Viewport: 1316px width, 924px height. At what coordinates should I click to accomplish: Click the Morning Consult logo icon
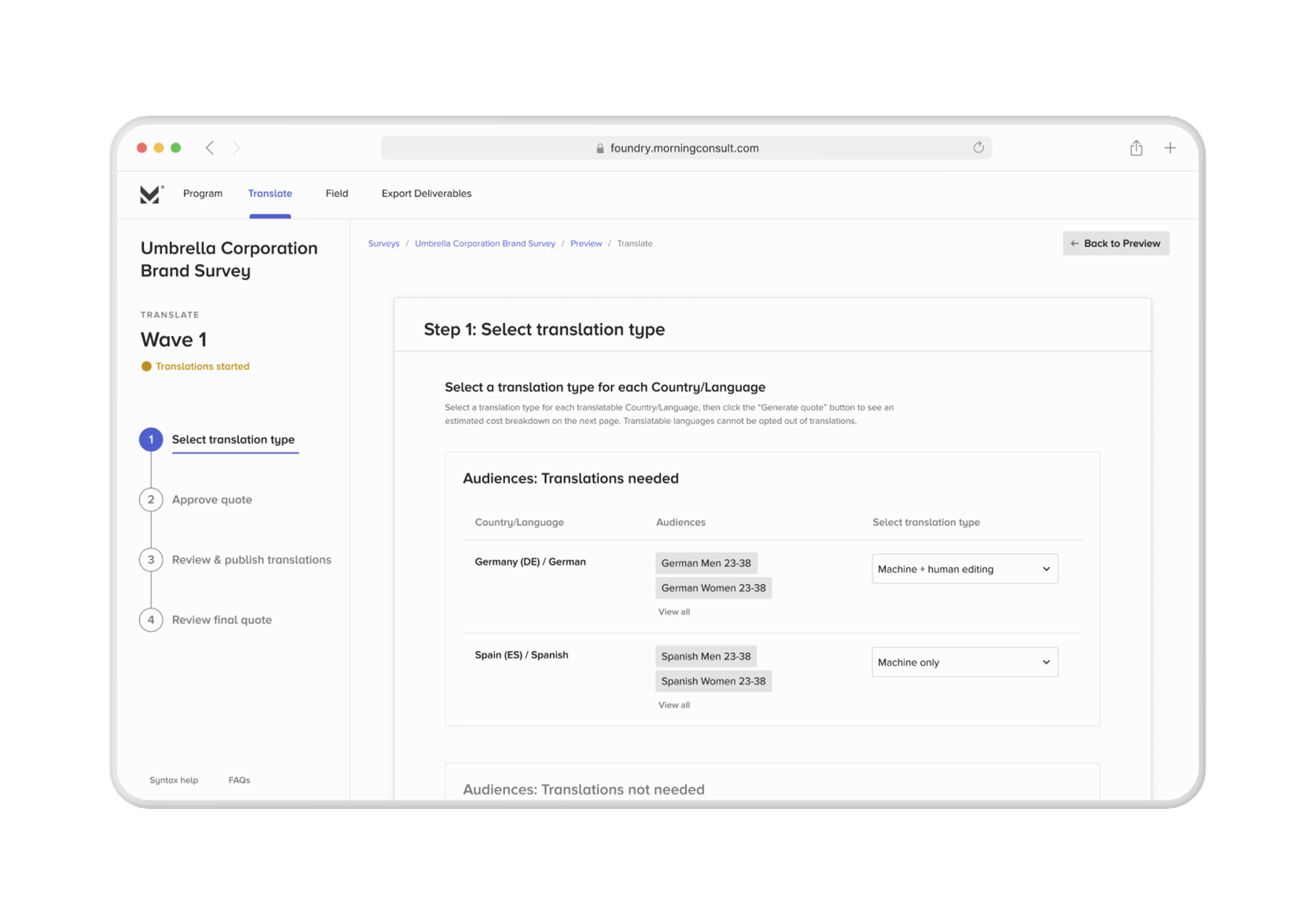pyautogui.click(x=151, y=194)
